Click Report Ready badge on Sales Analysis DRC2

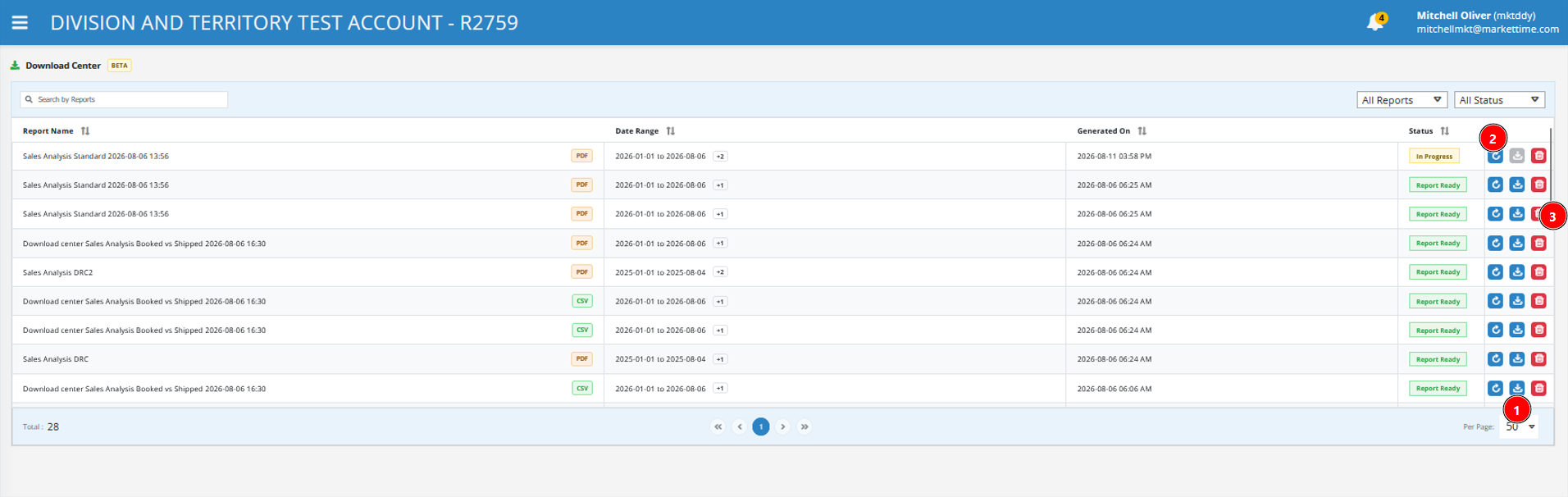pyautogui.click(x=1438, y=272)
